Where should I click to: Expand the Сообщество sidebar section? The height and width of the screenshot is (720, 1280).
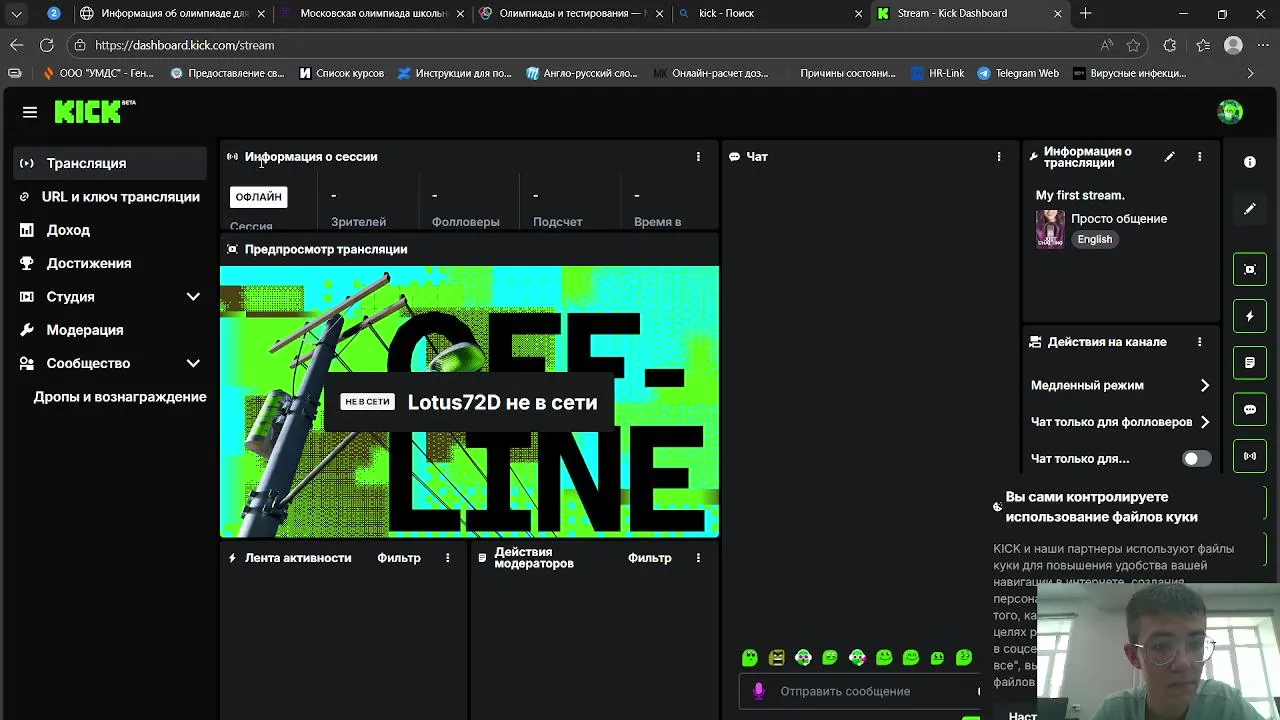pyautogui.click(x=193, y=363)
